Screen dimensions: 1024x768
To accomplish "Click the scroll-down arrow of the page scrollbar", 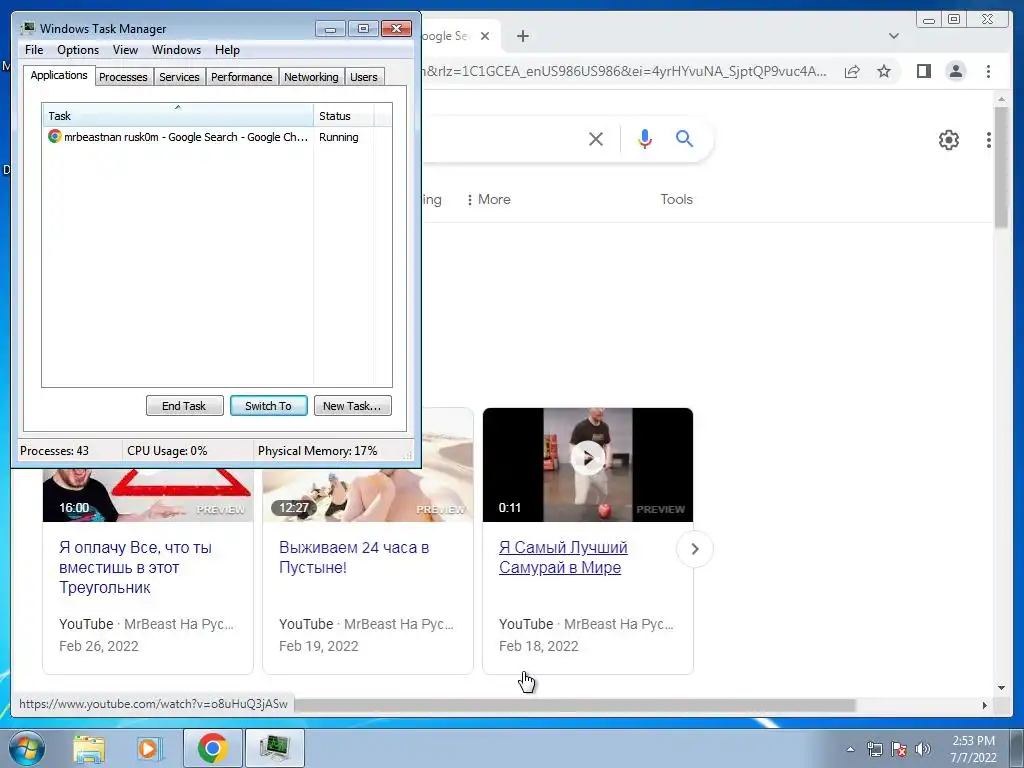I will point(1001,688).
